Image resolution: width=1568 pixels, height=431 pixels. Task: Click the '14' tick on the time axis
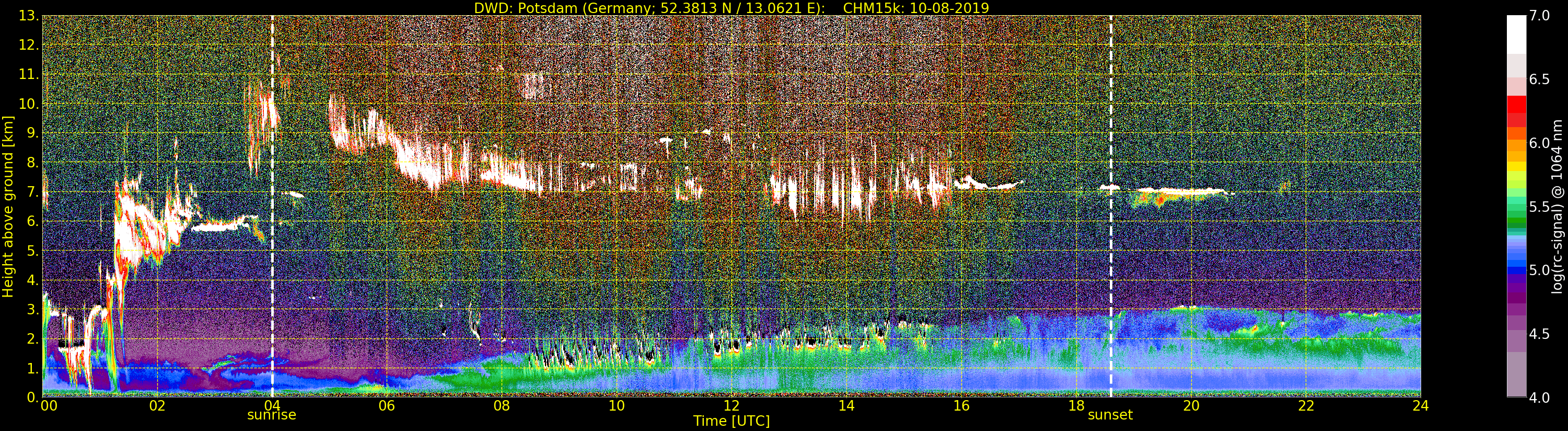(x=846, y=406)
